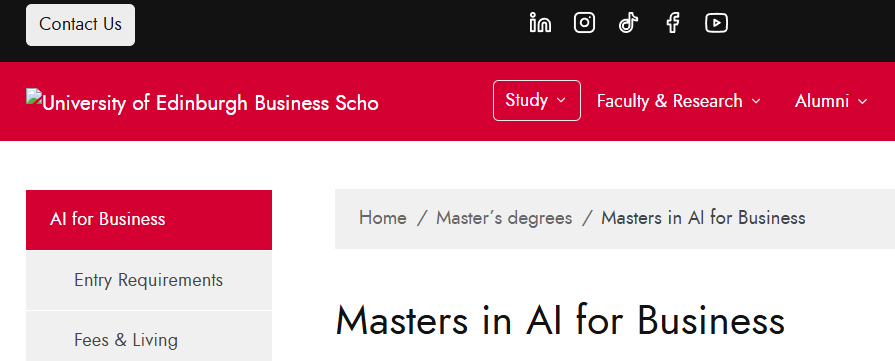The width and height of the screenshot is (895, 361).
Task: Open Fees & Living sidebar item
Action: tap(149, 337)
